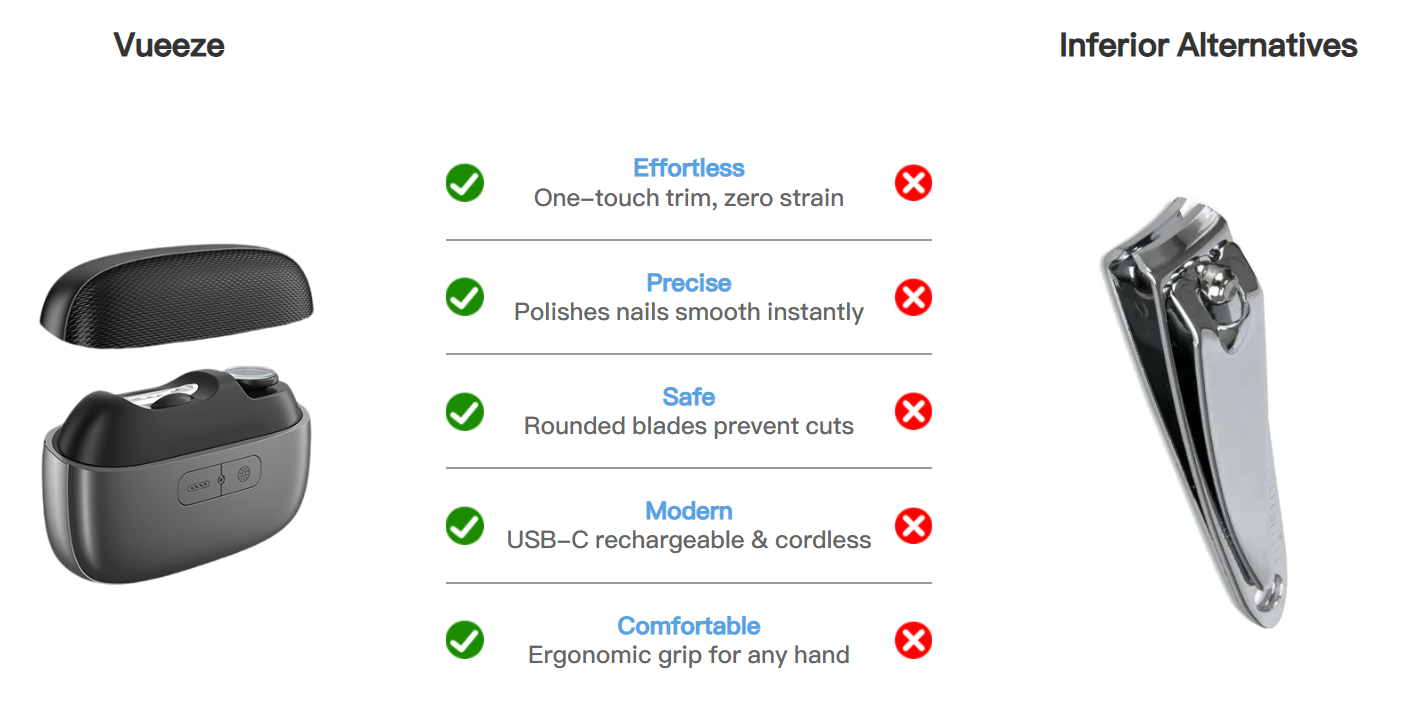Image resolution: width=1413 pixels, height=702 pixels.
Task: Click the Vueeze electric nail clipper image
Action: pyautogui.click(x=175, y=470)
